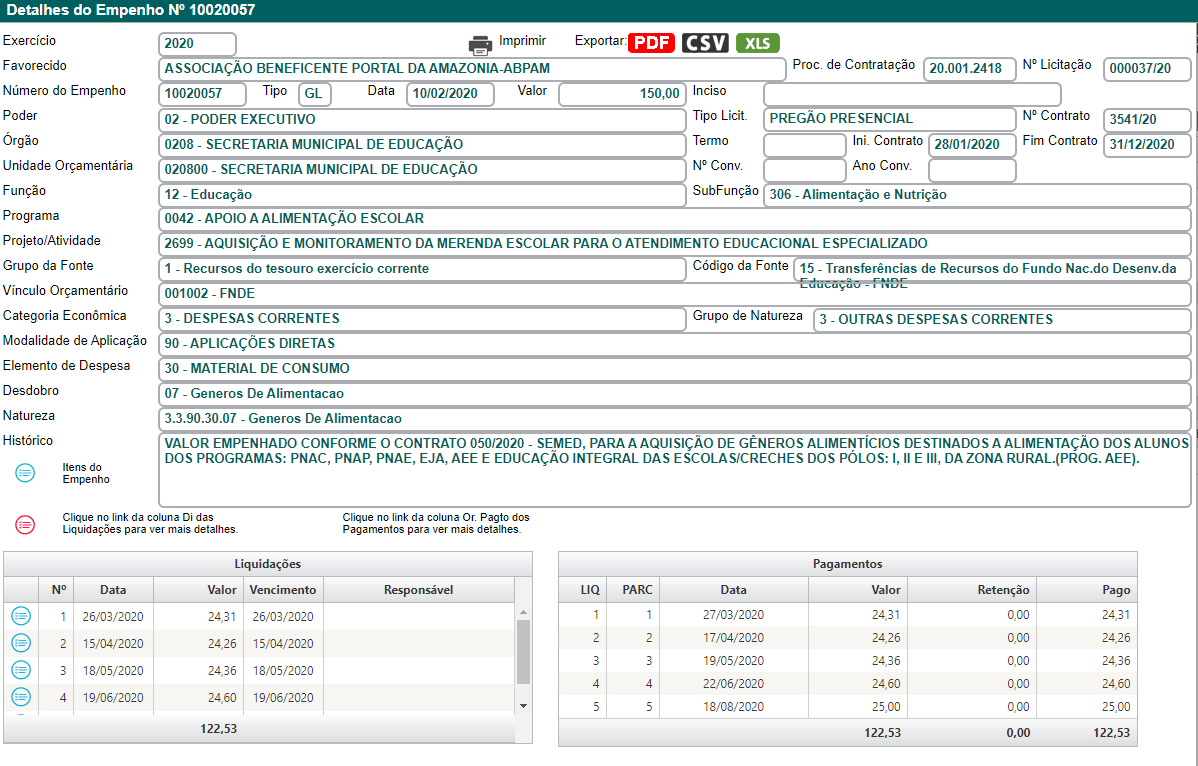Click Nº Licitação field 000037/20
1198x766 pixels.
pos(1147,69)
